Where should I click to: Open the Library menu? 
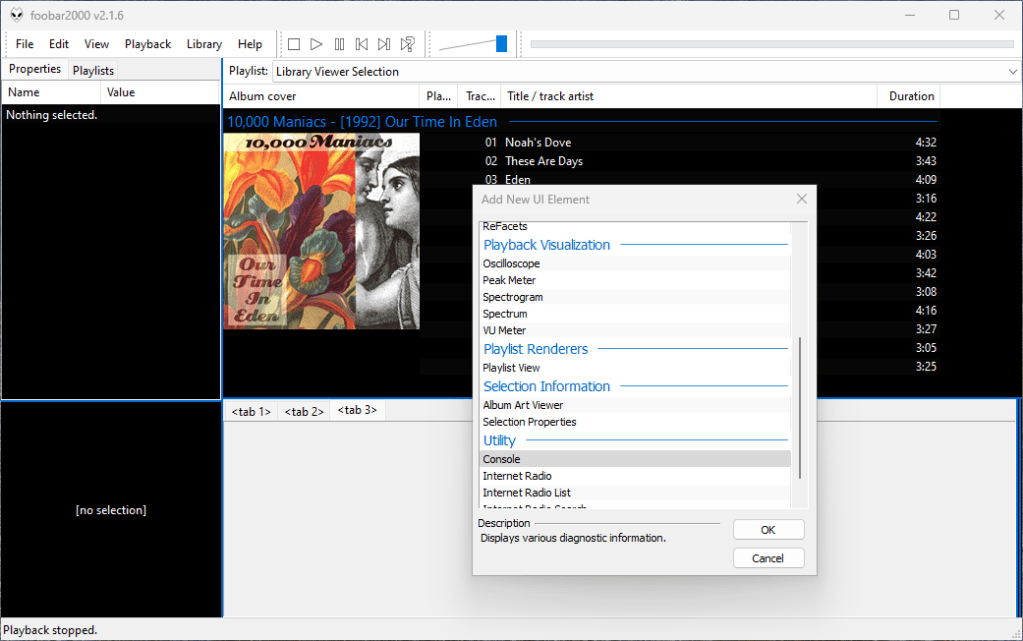click(x=204, y=44)
